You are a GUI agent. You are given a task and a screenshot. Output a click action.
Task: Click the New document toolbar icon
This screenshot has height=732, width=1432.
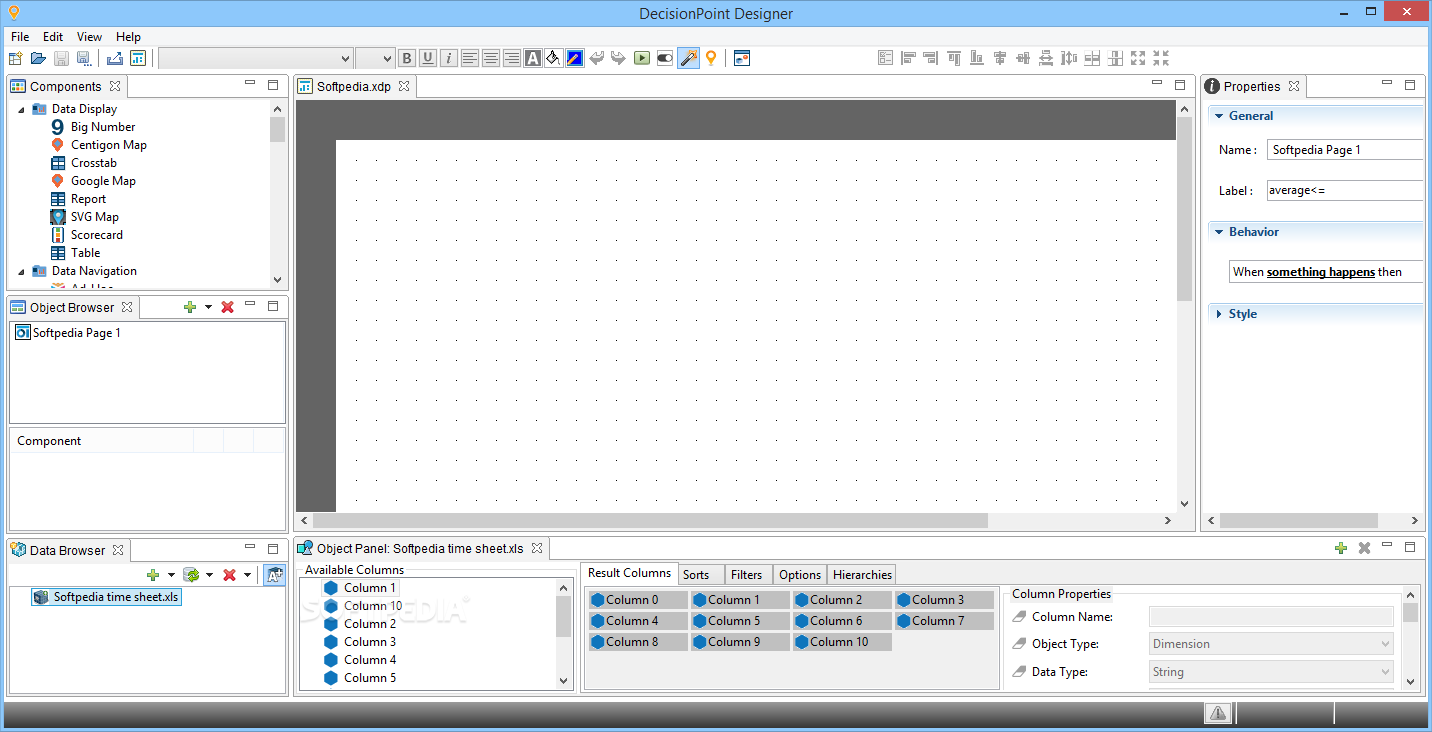(x=15, y=58)
